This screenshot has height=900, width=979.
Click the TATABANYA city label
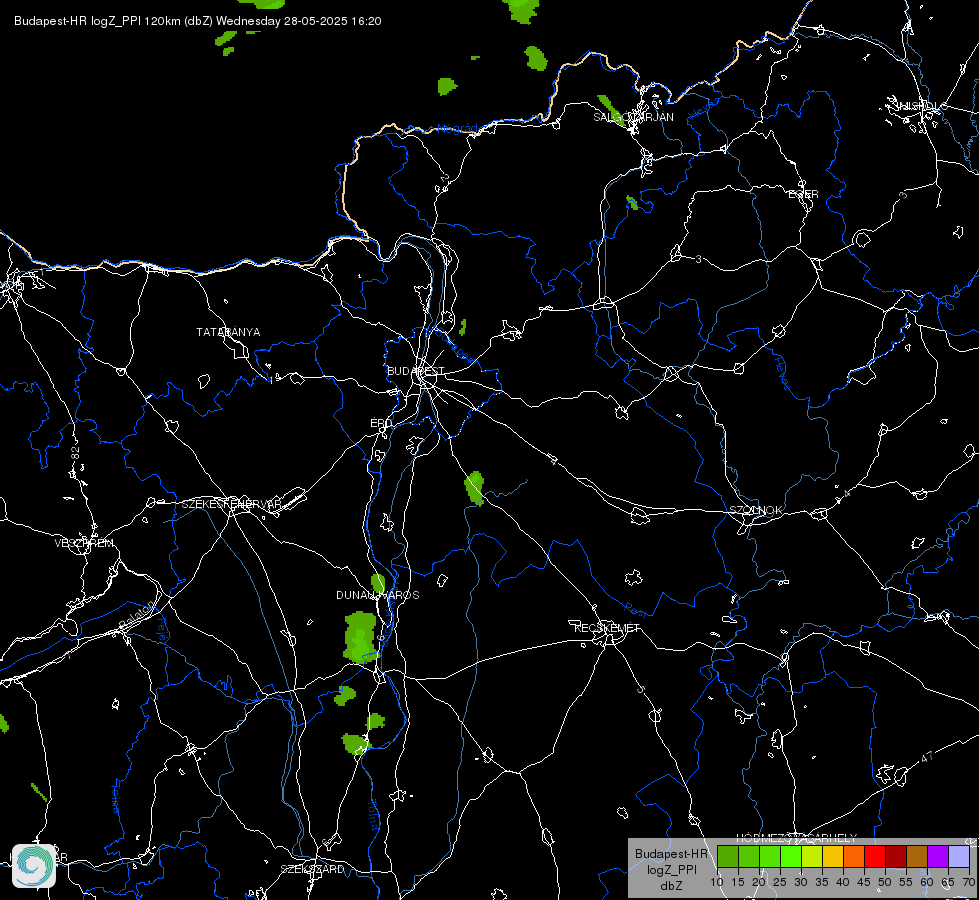tap(228, 332)
